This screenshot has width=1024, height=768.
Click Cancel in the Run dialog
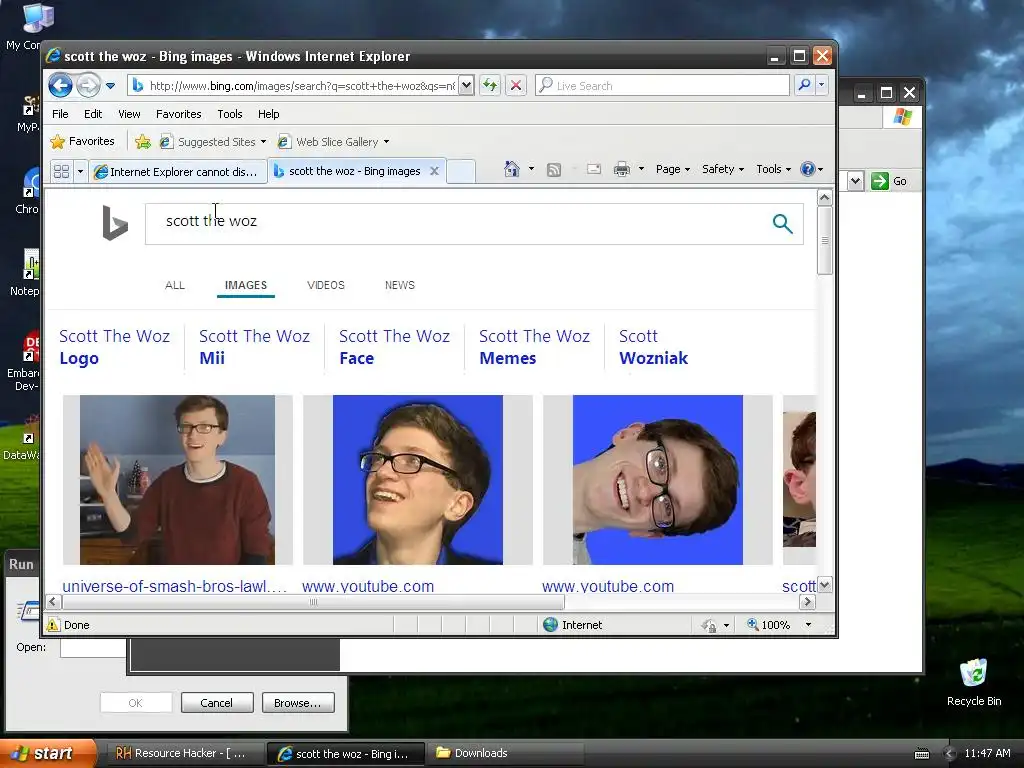pyautogui.click(x=216, y=703)
